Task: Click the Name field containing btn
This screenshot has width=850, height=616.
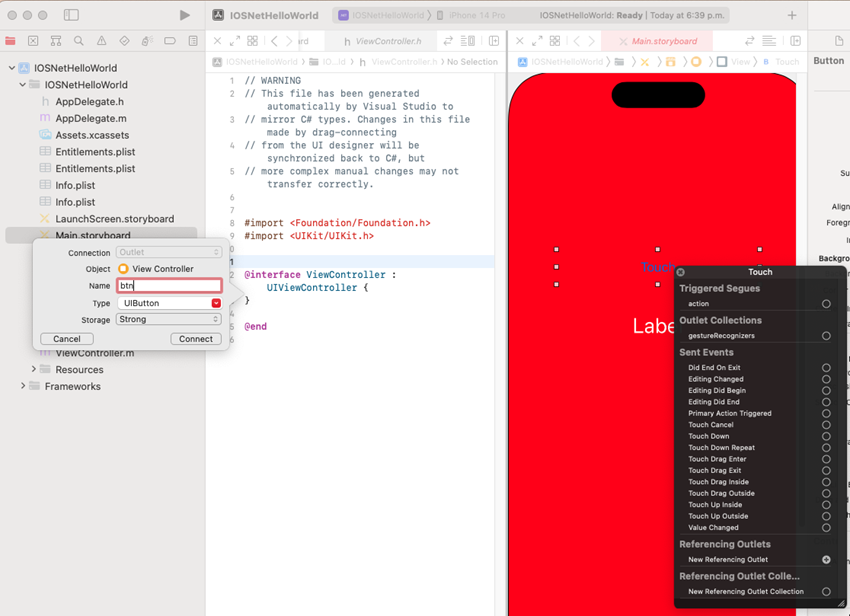Action: [x=170, y=285]
